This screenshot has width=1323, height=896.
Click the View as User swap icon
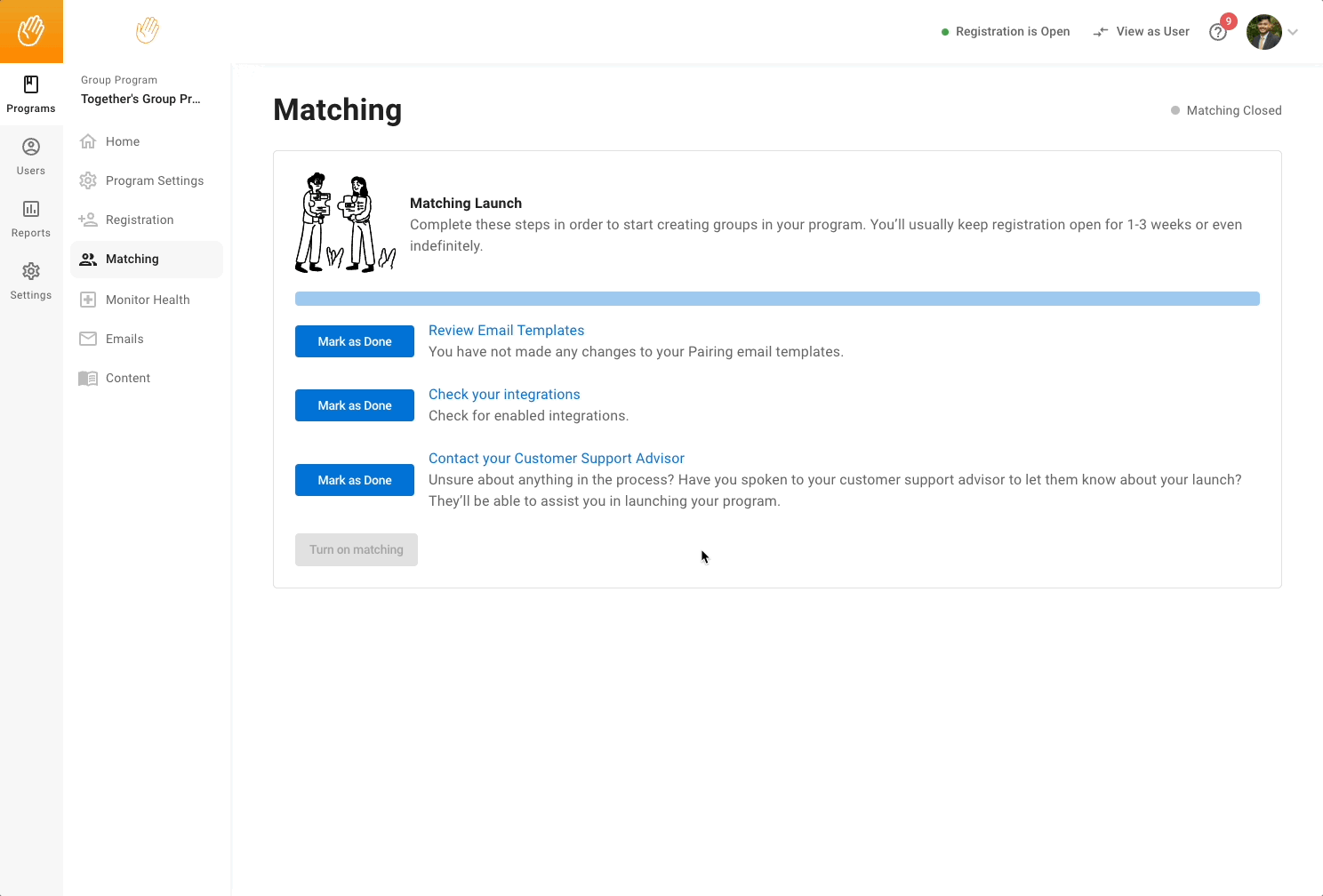1101,31
